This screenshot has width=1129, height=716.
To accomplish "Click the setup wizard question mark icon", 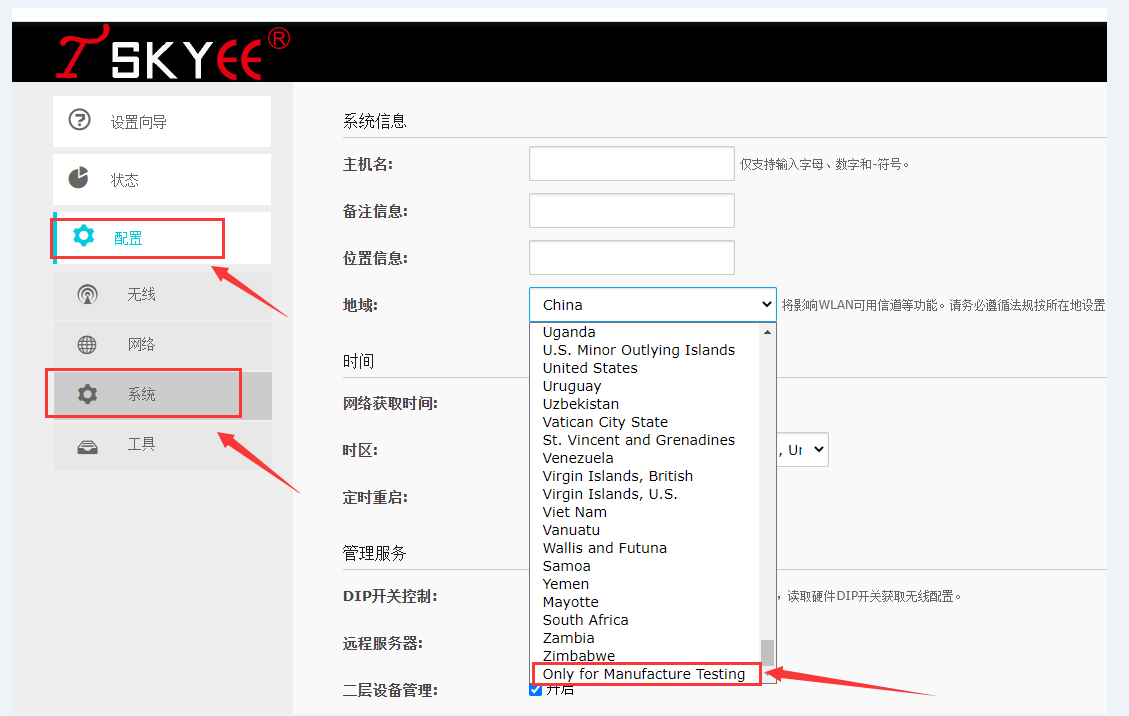I will (79, 120).
